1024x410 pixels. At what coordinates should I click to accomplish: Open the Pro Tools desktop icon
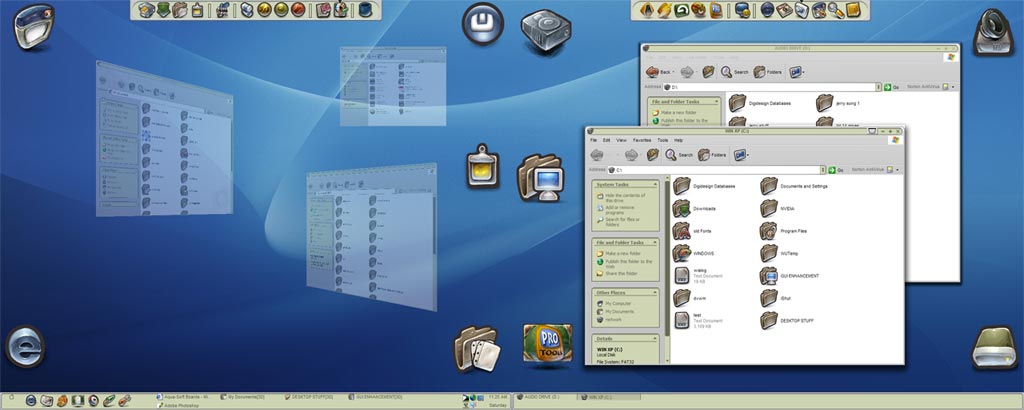(547, 343)
